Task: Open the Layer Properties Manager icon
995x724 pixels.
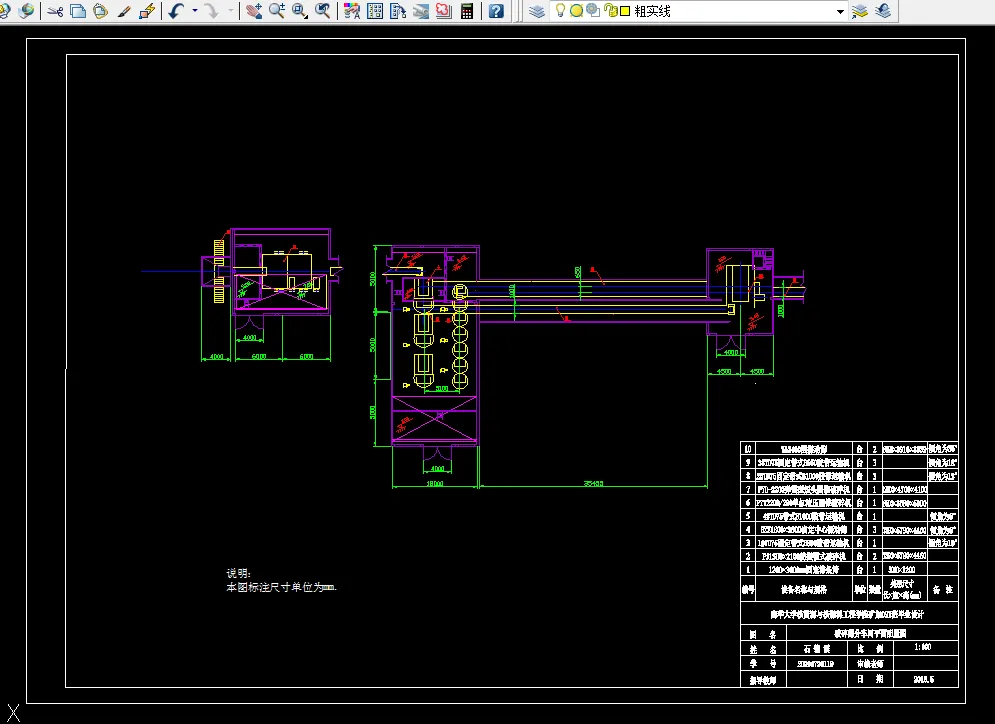Action: [x=537, y=11]
